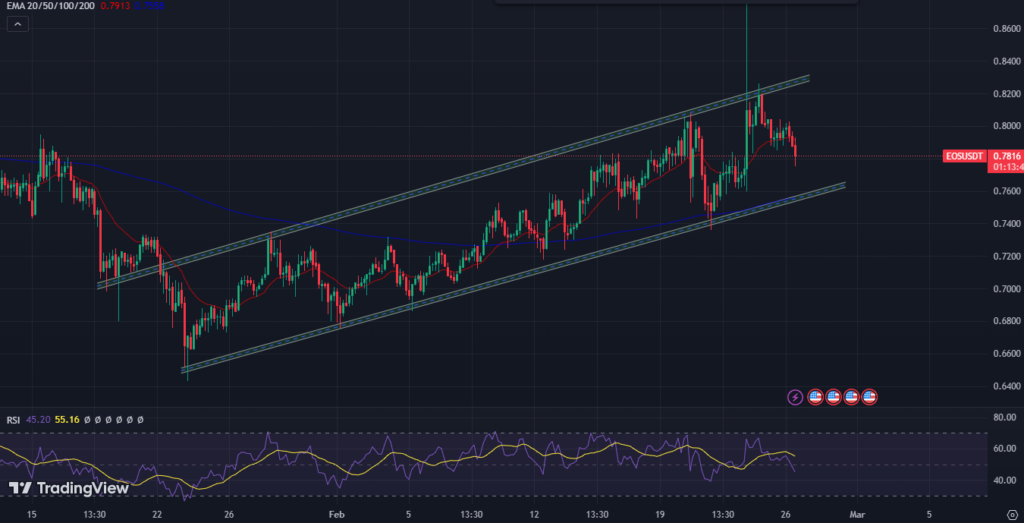Open the second US flag economic event

(833, 396)
